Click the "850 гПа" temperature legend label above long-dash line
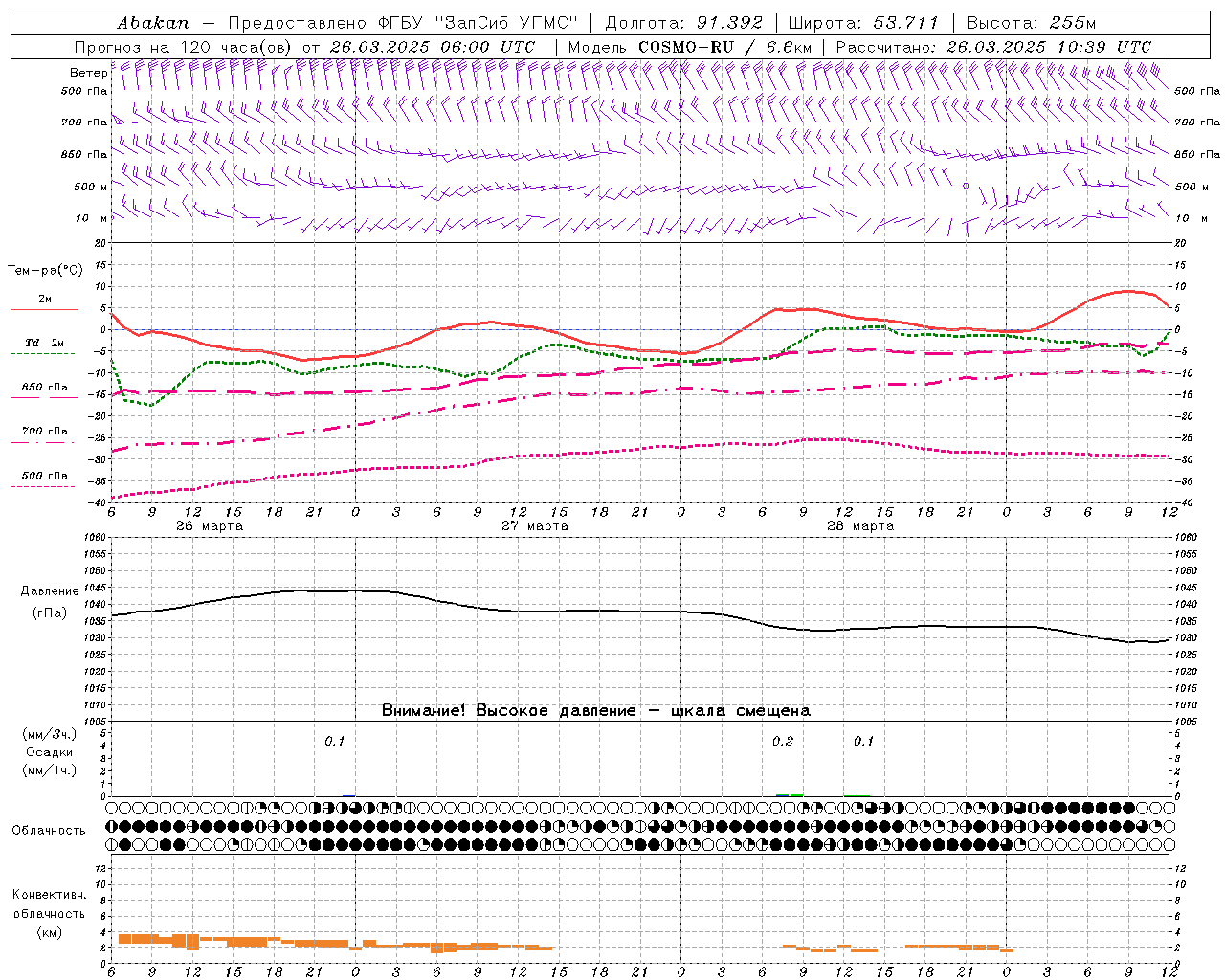 [x=45, y=388]
